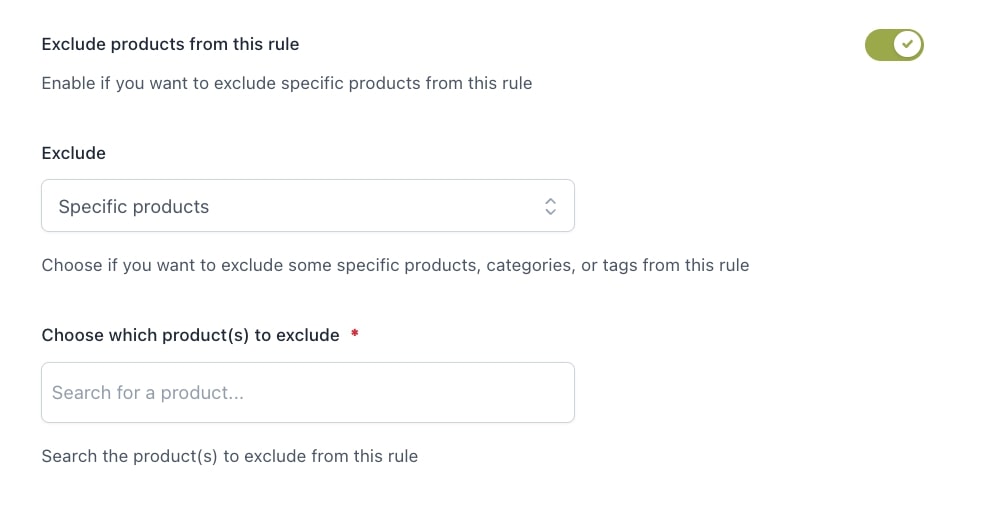Click the Exclude field label
The height and width of the screenshot is (508, 988).
coord(74,153)
